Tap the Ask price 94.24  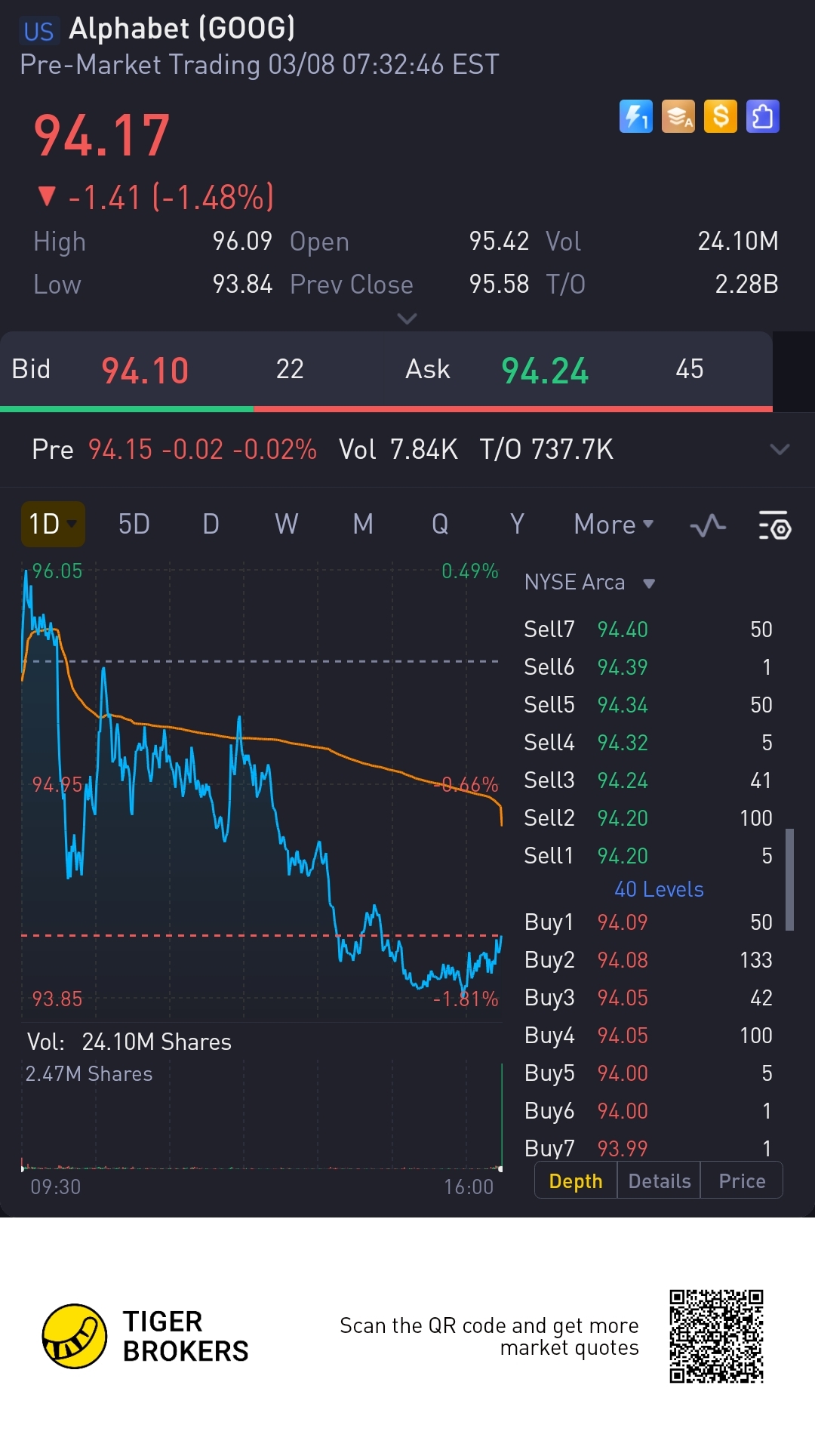pos(545,371)
